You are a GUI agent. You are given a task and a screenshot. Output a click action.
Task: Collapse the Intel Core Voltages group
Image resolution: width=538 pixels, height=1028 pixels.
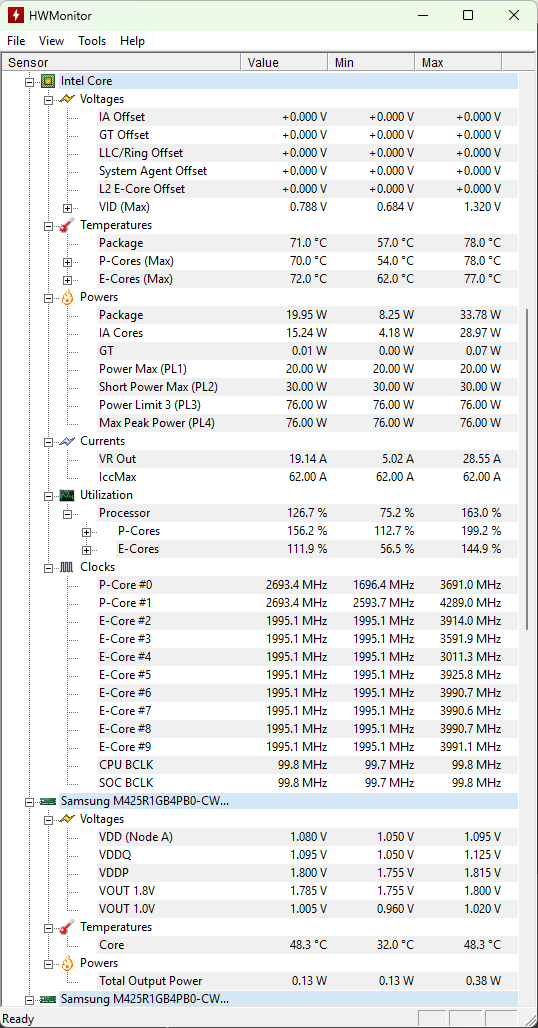[x=48, y=100]
